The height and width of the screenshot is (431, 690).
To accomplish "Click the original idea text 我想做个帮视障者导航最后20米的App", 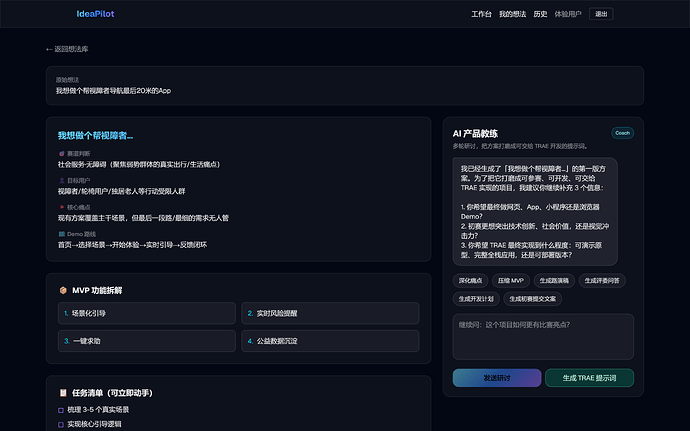I will tap(113, 91).
